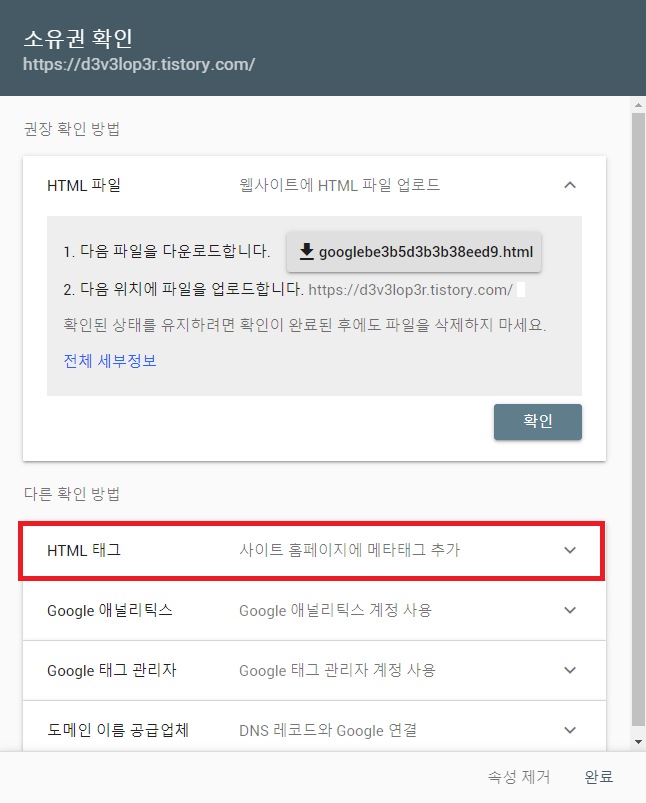Viewport: 646px width, 803px height.
Task: Click the vertical scrollbar thumb
Action: [638, 419]
